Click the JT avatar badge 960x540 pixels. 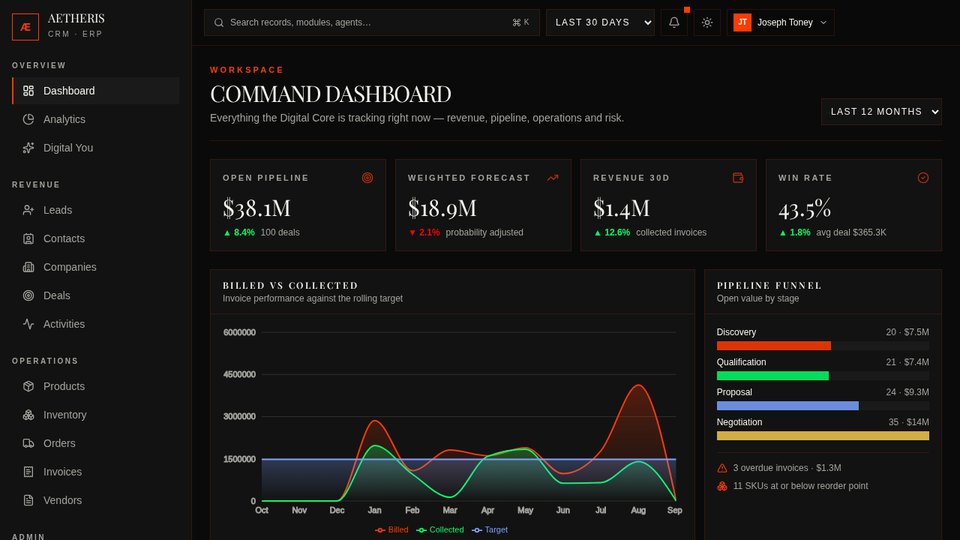pyautogui.click(x=742, y=23)
